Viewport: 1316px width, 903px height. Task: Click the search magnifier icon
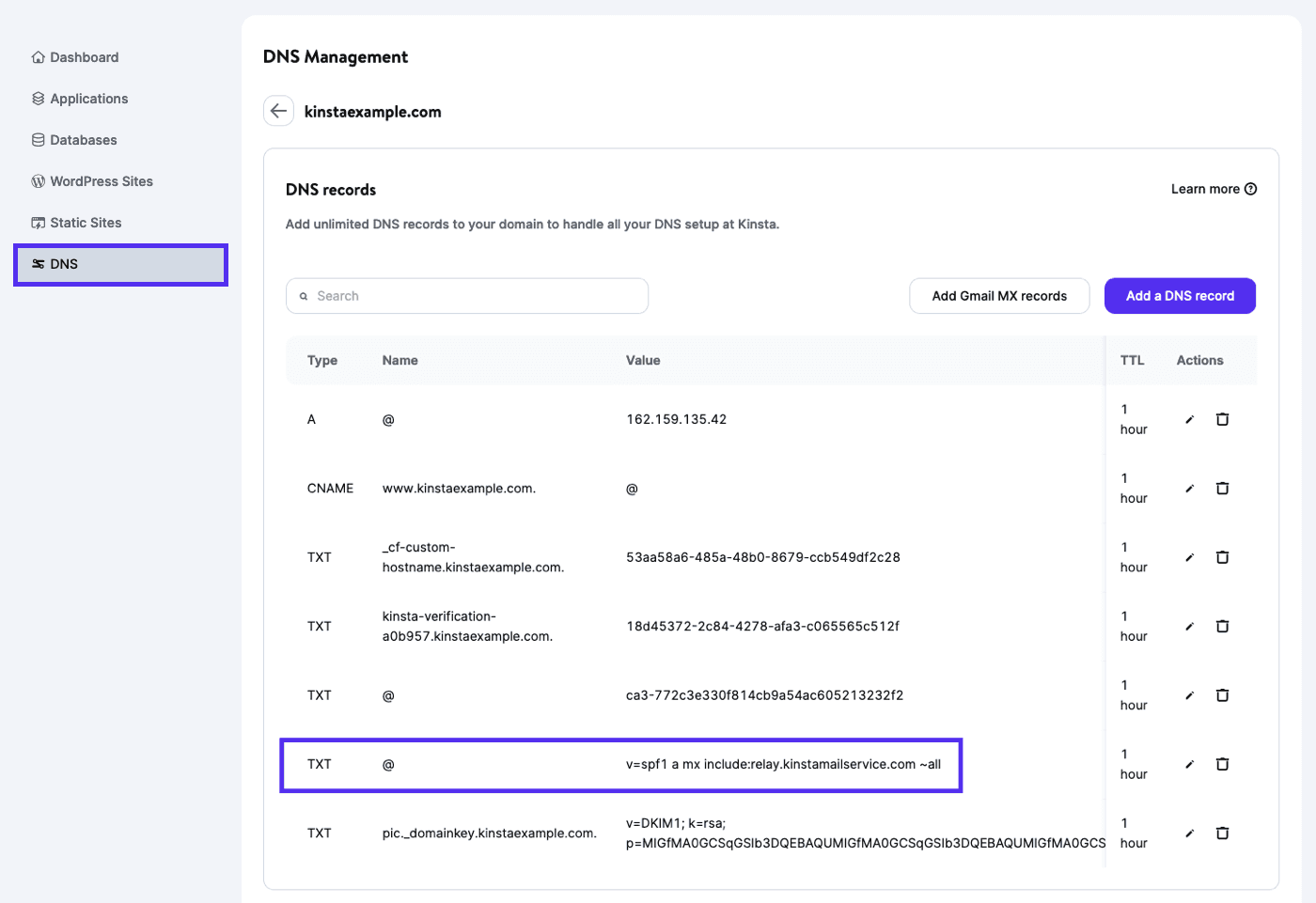coord(304,295)
